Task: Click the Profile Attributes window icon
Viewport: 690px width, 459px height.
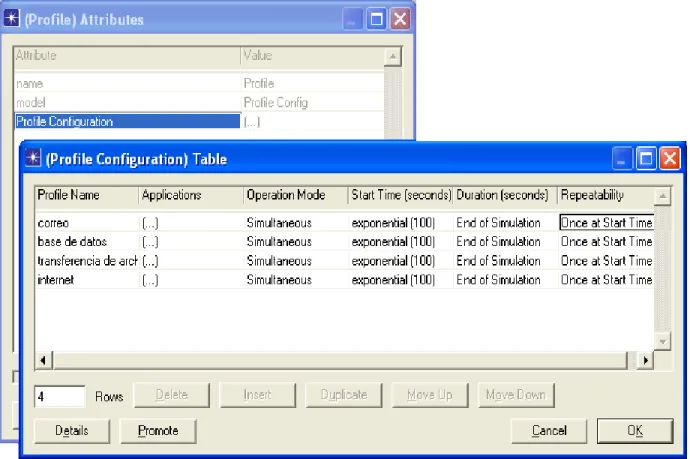Action: [x=12, y=18]
